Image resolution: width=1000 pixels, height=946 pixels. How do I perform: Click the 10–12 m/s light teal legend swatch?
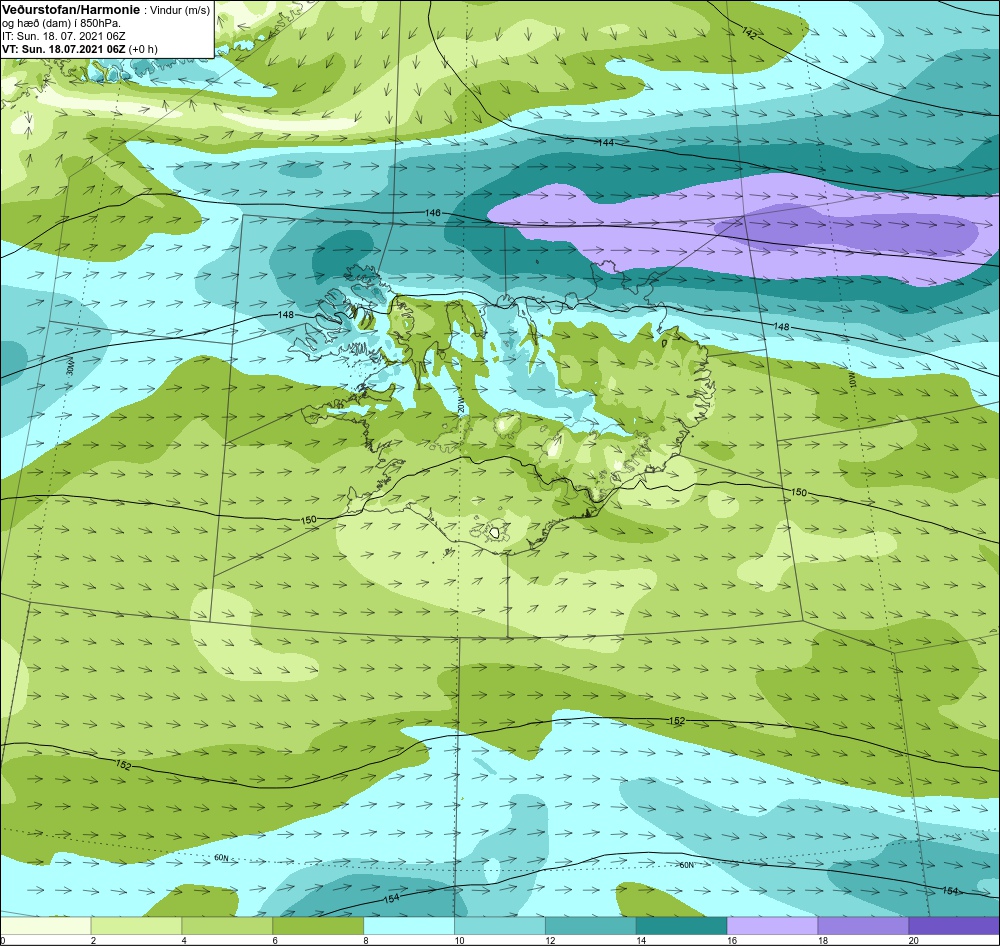[500, 924]
